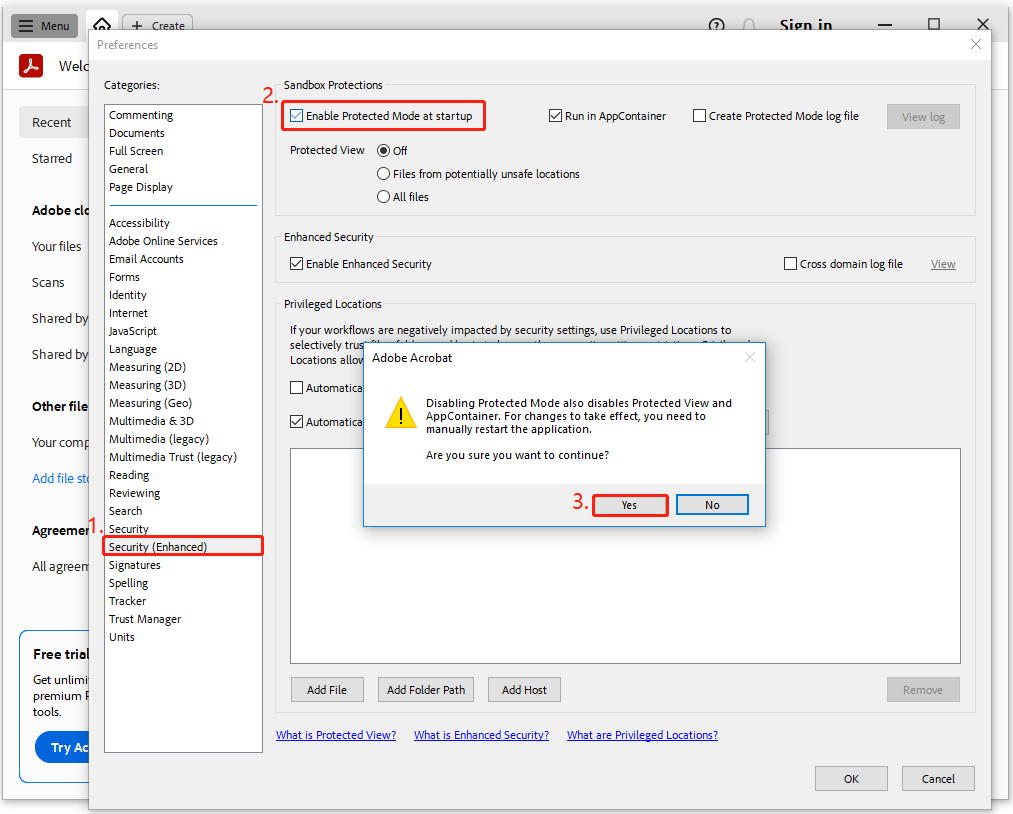The height and width of the screenshot is (814, 1013).
Task: Toggle the checked Automatically checkbox
Action: pyautogui.click(x=297, y=421)
